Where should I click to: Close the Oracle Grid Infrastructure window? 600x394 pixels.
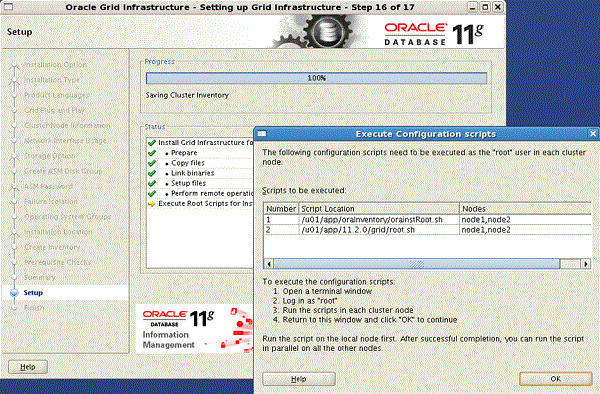click(x=498, y=7)
